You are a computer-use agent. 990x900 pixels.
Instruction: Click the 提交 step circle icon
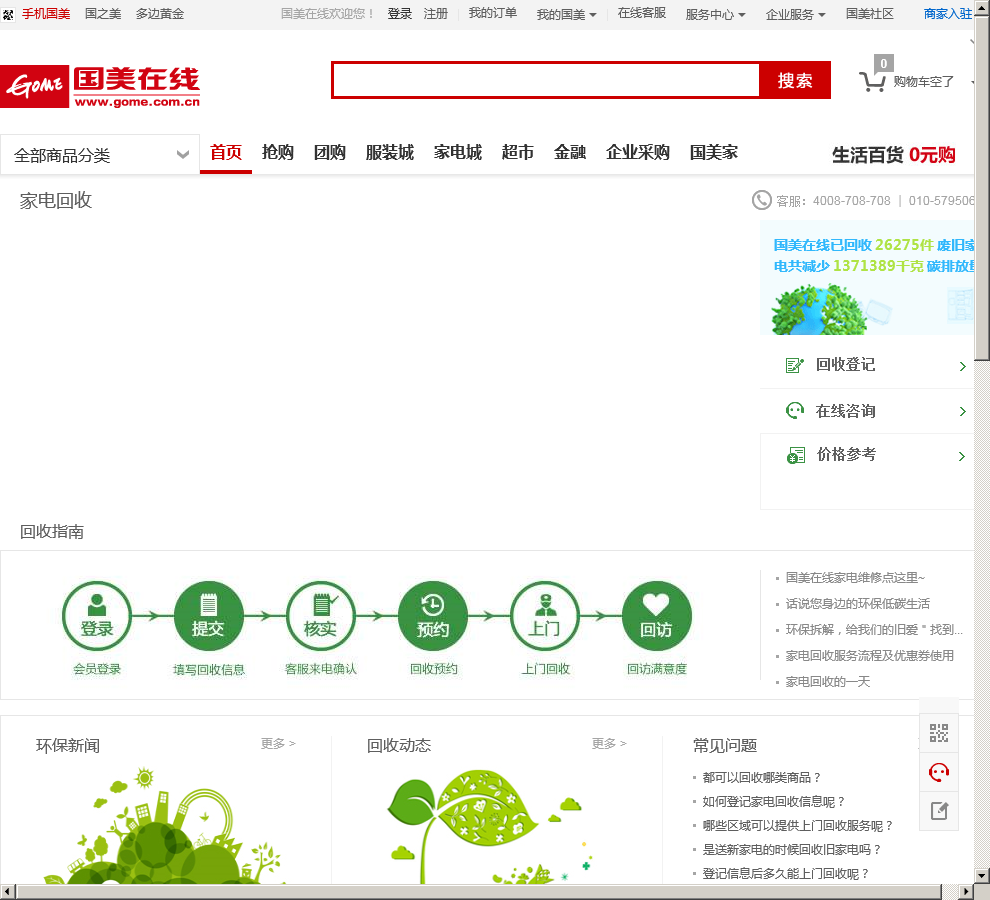click(208, 616)
